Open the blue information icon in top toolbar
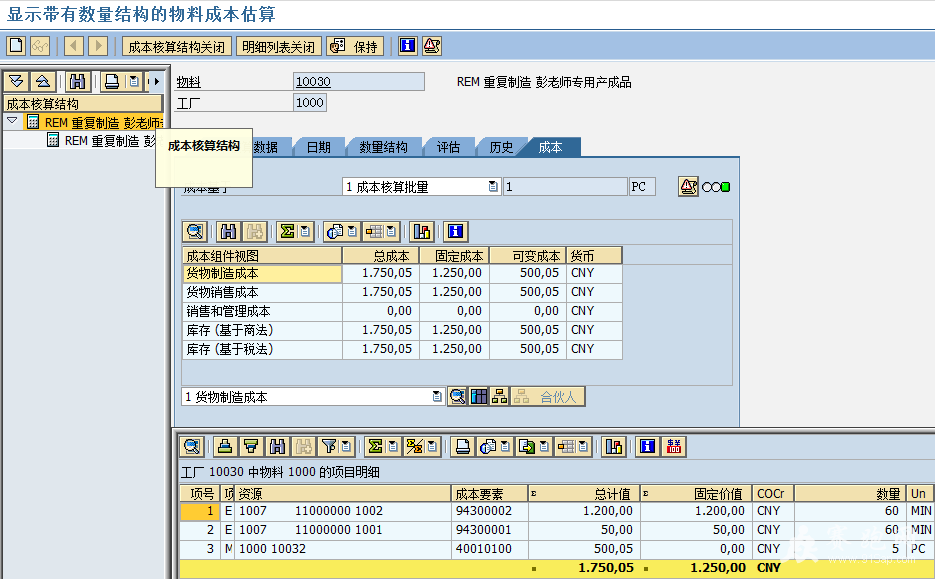 (x=407, y=46)
